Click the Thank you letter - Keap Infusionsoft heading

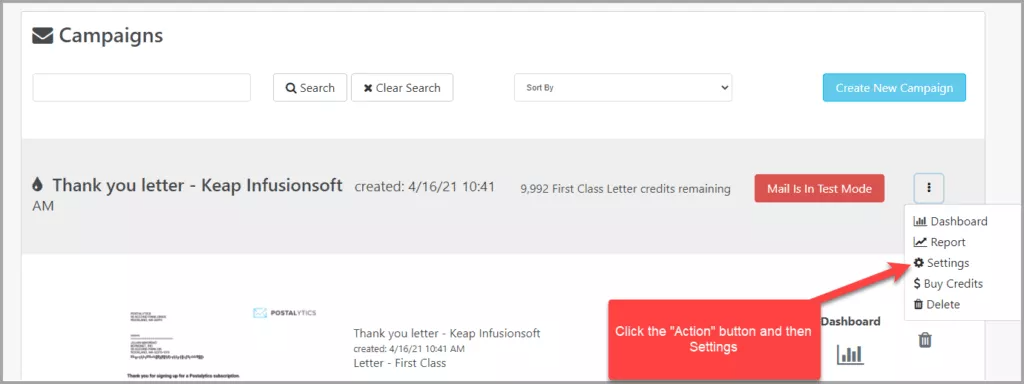(198, 185)
